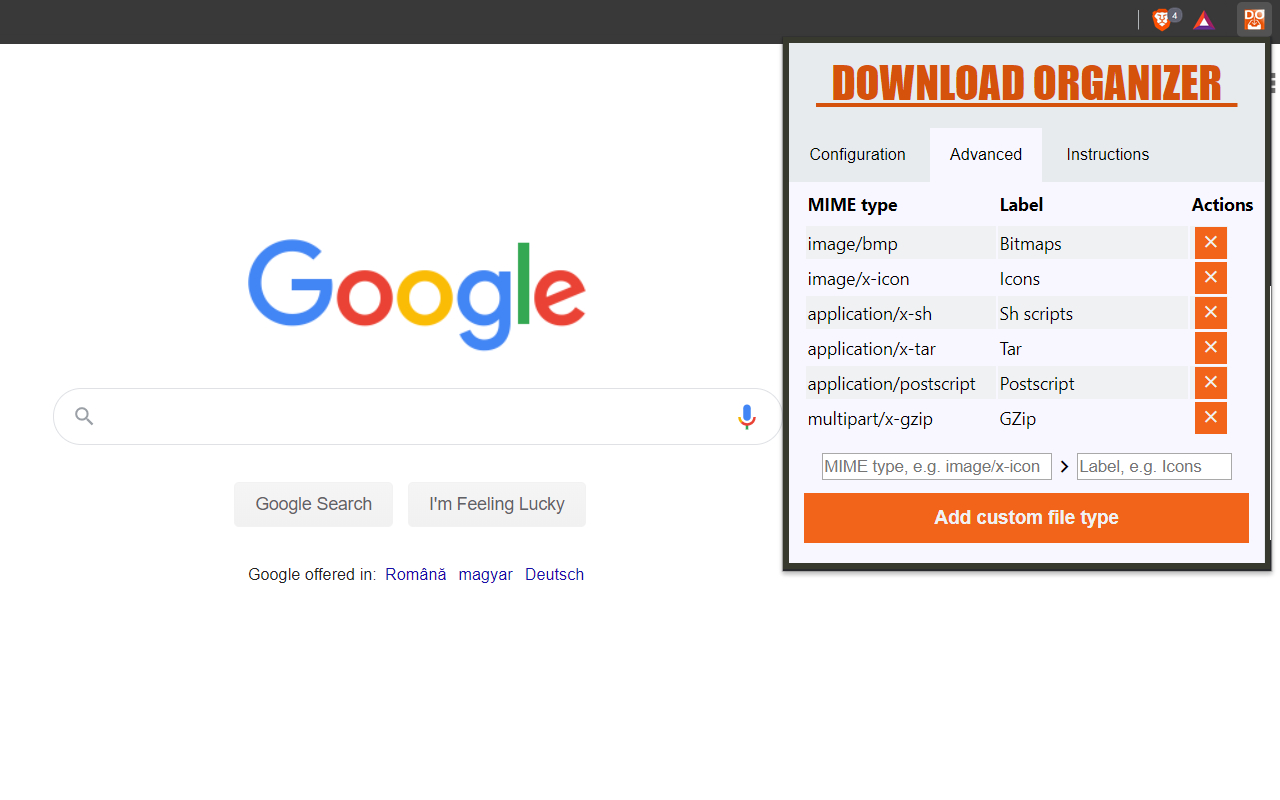Click the Label column header

(x=1021, y=205)
